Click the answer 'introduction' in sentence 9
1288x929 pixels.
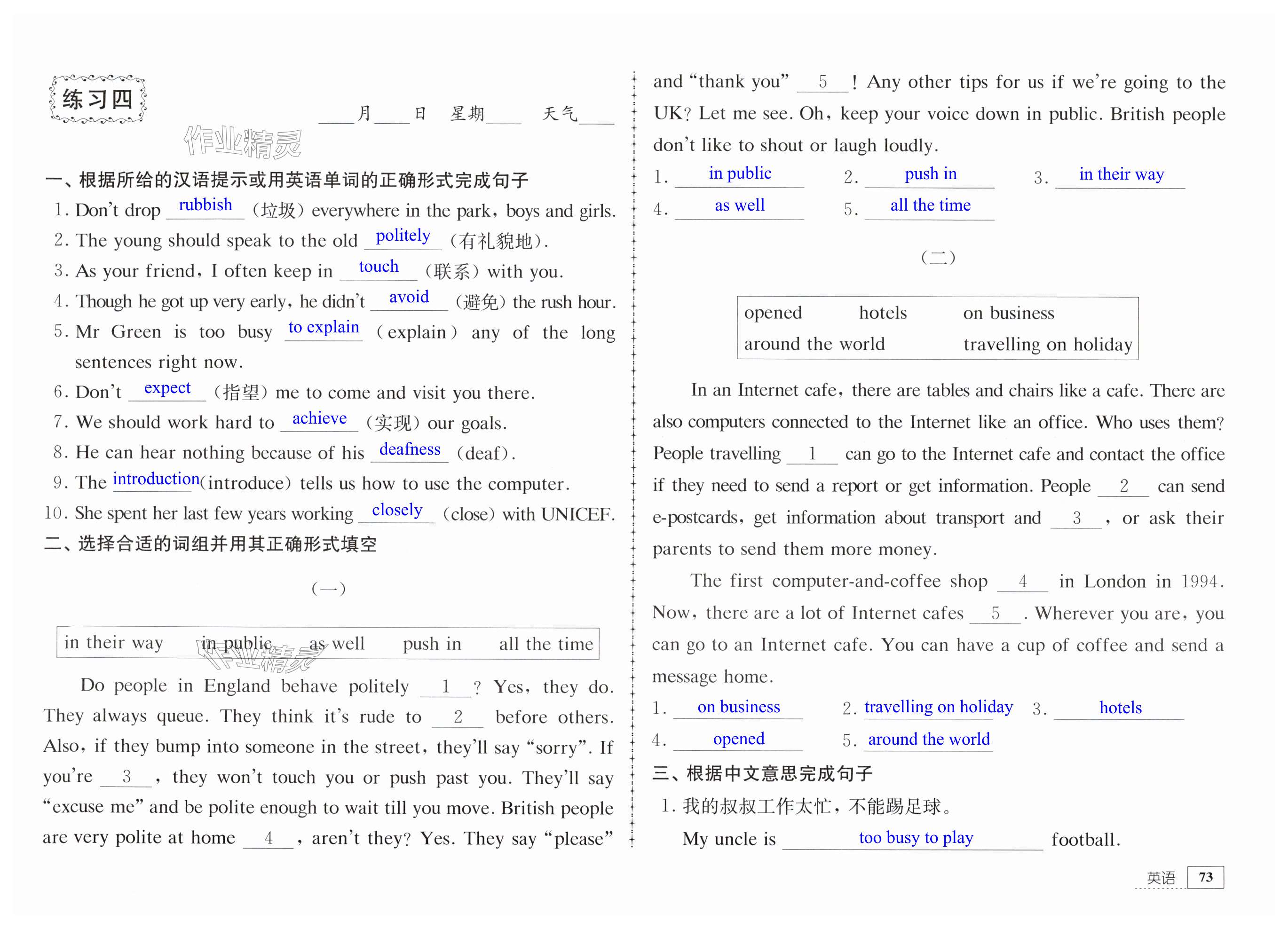pyautogui.click(x=156, y=479)
